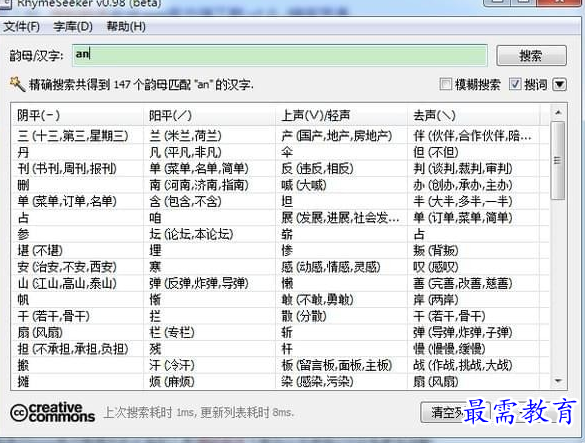Open the 字库(D) menu
This screenshot has width=585, height=443.
point(73,26)
